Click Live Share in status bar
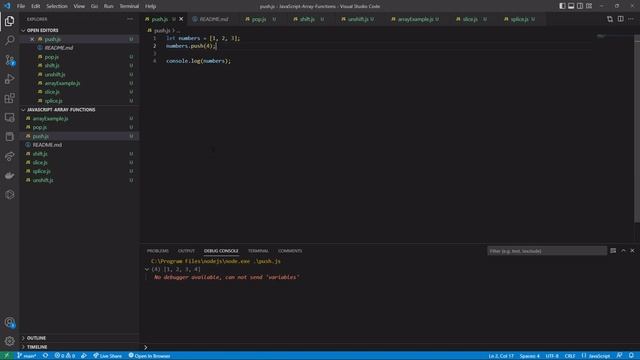Viewport: 640px width, 360px height. coord(107,356)
